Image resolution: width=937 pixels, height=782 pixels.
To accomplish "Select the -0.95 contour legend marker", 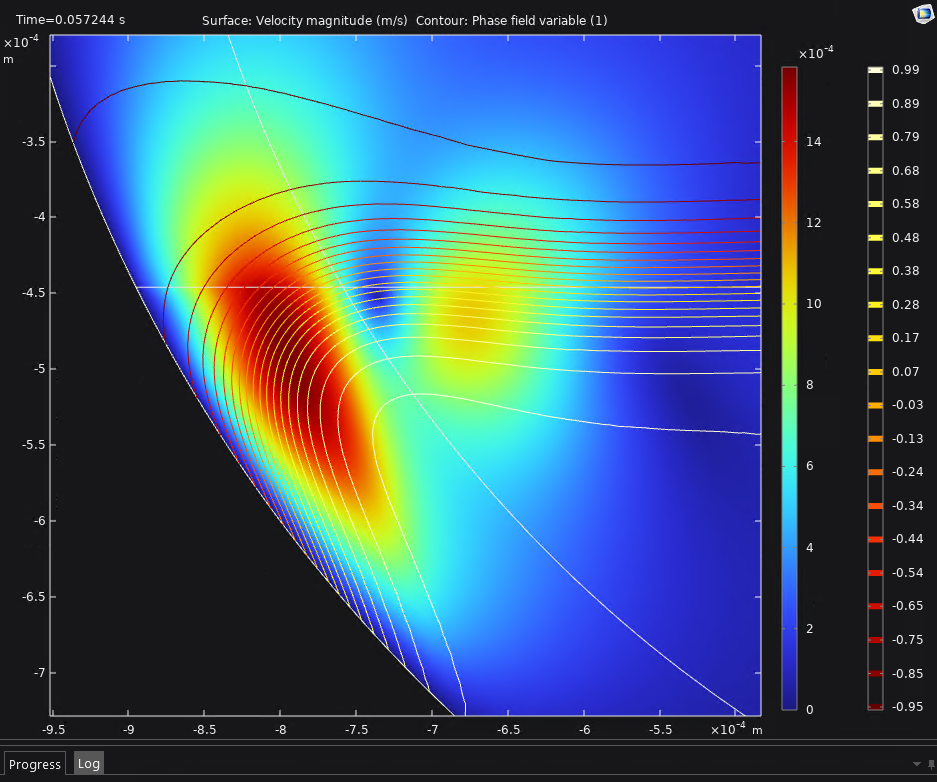I will (876, 707).
